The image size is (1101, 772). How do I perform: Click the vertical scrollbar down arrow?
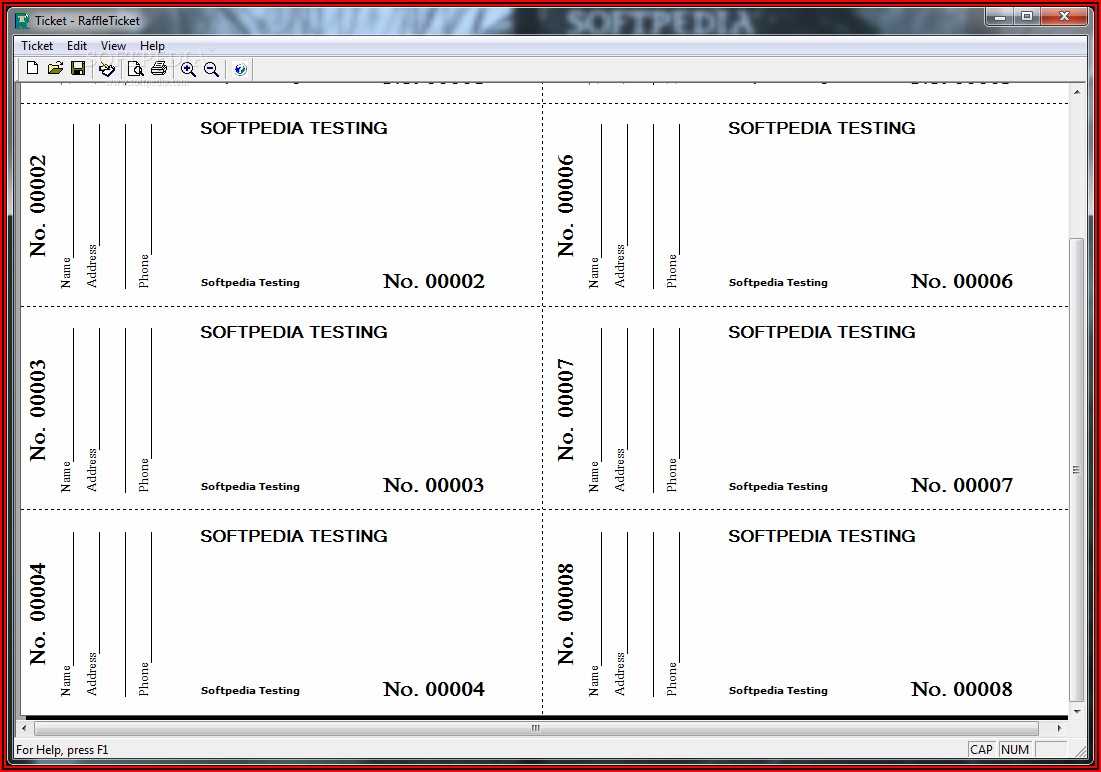coord(1076,710)
